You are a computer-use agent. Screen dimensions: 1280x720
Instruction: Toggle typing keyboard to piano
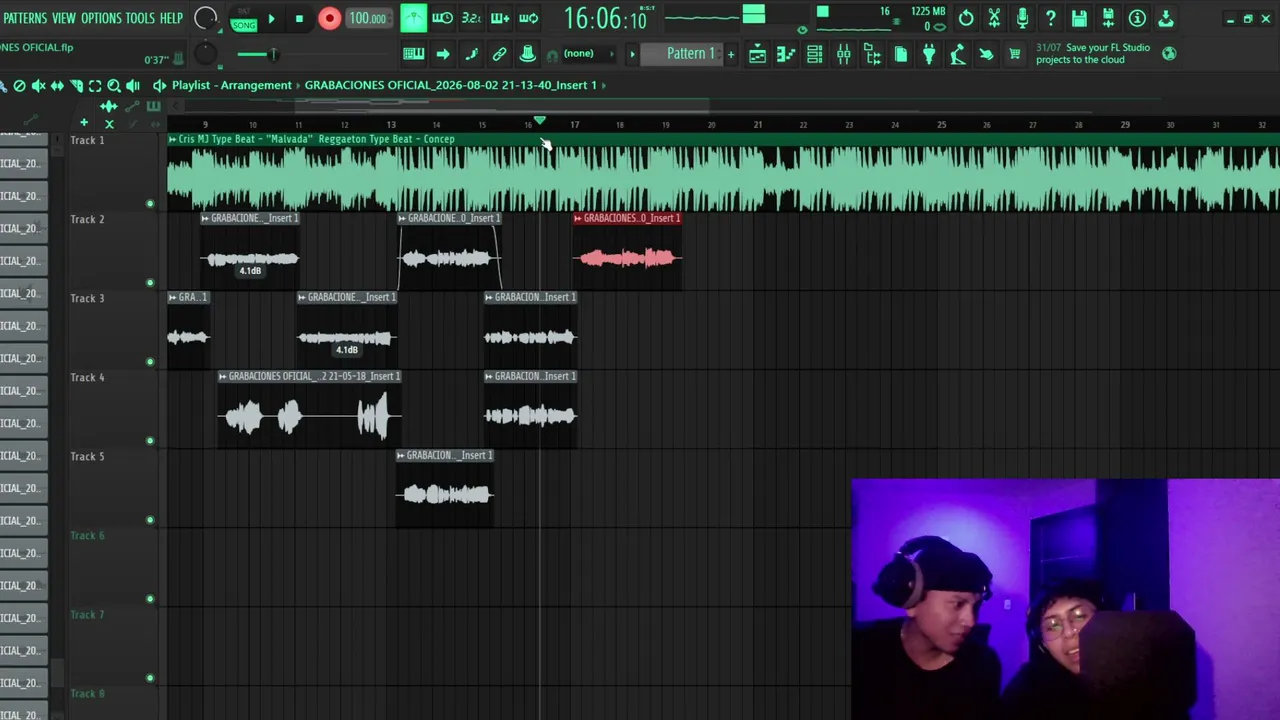click(x=413, y=54)
